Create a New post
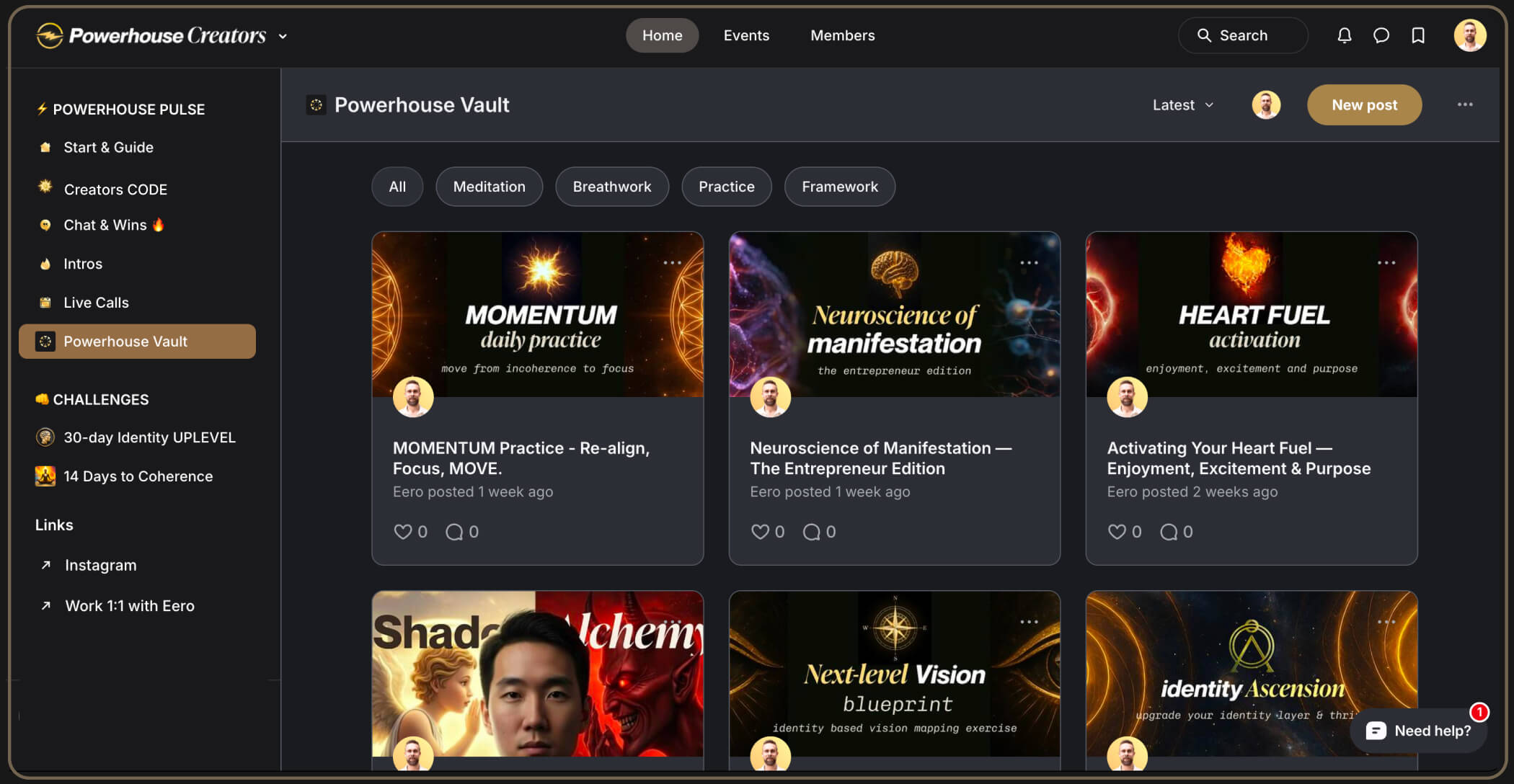Viewport: 1514px width, 784px height. 1363,105
